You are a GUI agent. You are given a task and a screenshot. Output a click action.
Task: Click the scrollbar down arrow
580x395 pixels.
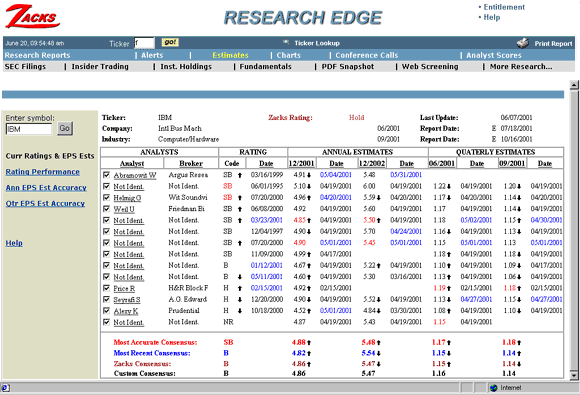click(x=574, y=375)
